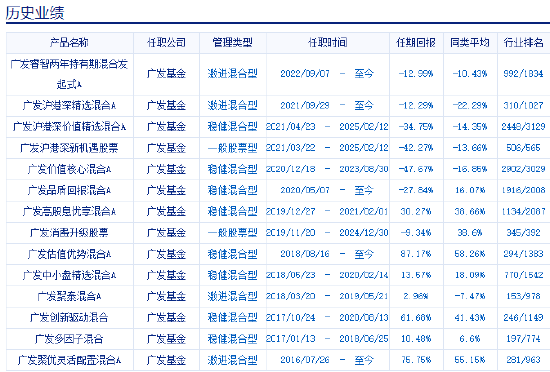The height and width of the screenshot is (372, 550).
Task: Select the 任职时间 column header
Action: click(x=328, y=43)
